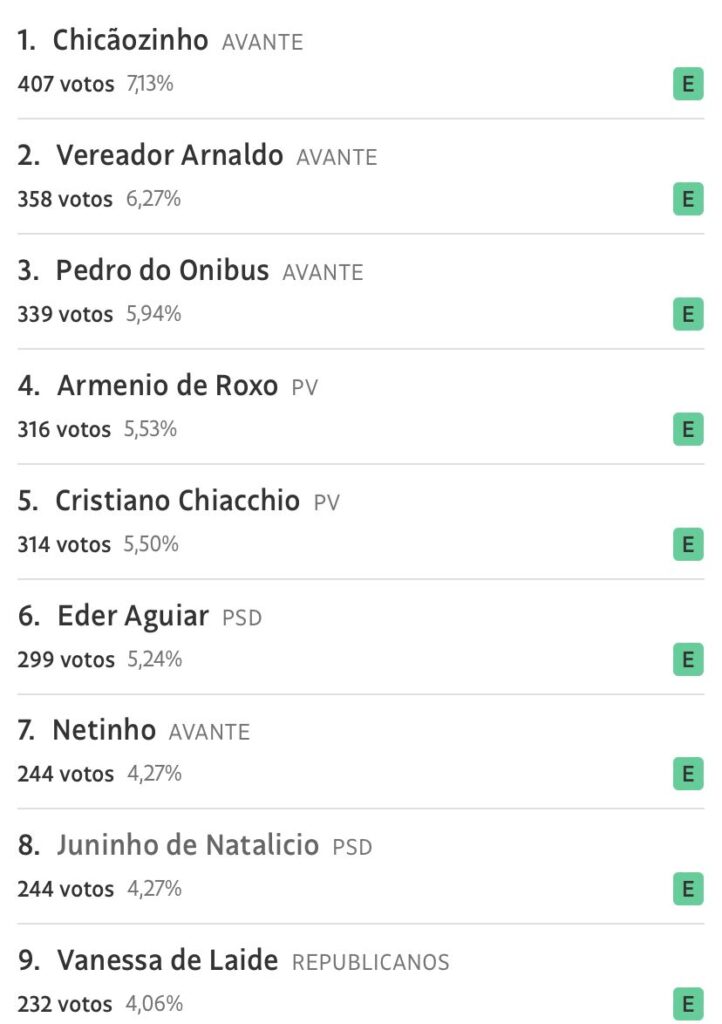Click Vereador Arnaldo's green E badge
Screen dimensions: 722x1024
point(687,200)
